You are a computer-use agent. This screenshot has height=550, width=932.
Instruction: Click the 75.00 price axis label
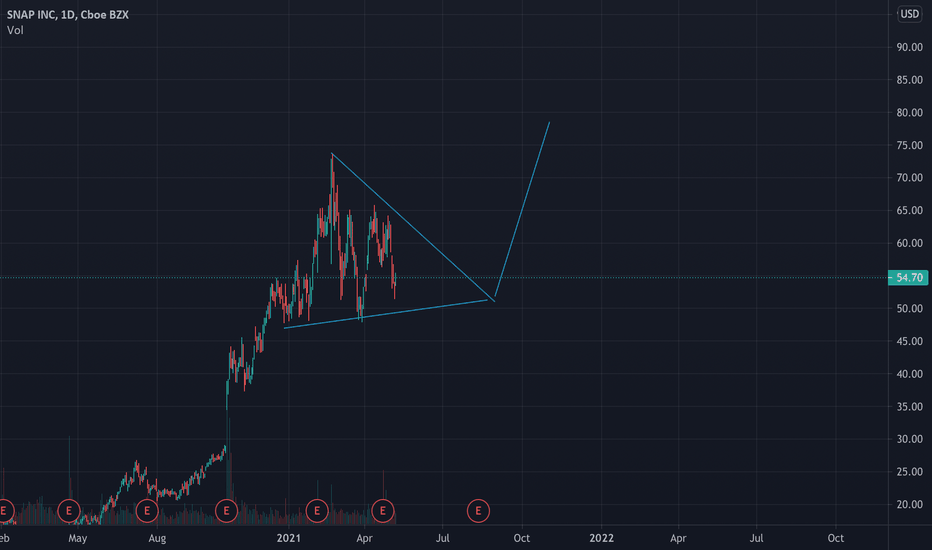909,146
